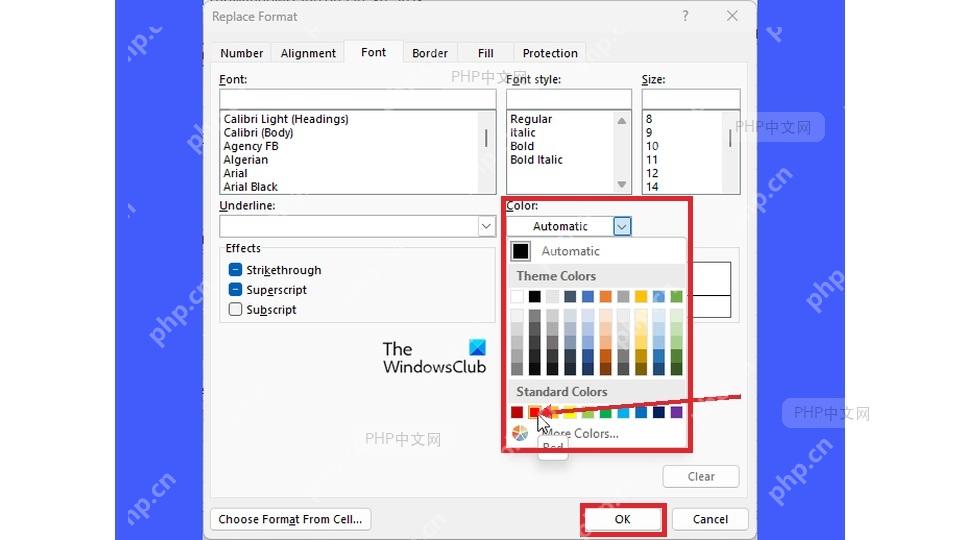960x540 pixels.
Task: Pick white theme color swatch
Action: (517, 296)
